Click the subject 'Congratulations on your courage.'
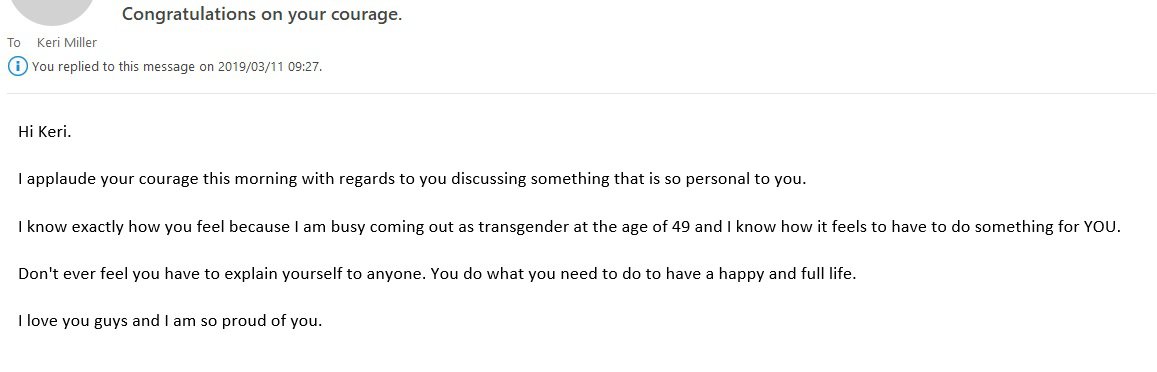Image resolution: width=1157 pixels, height=372 pixels. (262, 14)
